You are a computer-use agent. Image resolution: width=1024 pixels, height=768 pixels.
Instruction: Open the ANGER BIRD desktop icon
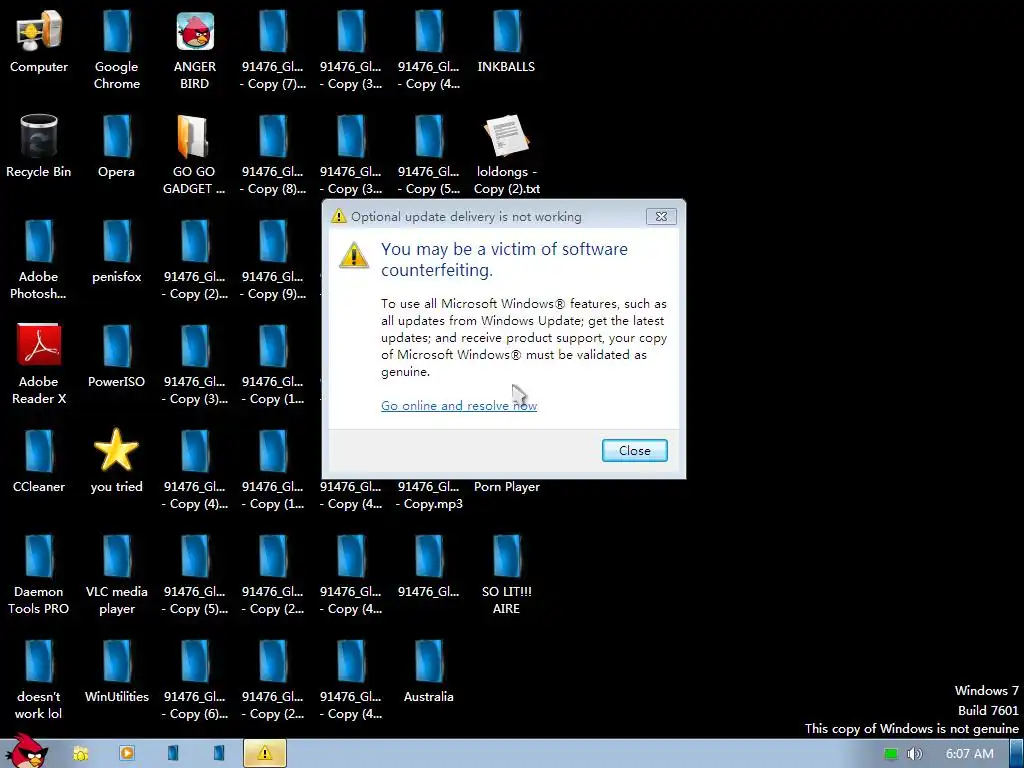(x=195, y=49)
